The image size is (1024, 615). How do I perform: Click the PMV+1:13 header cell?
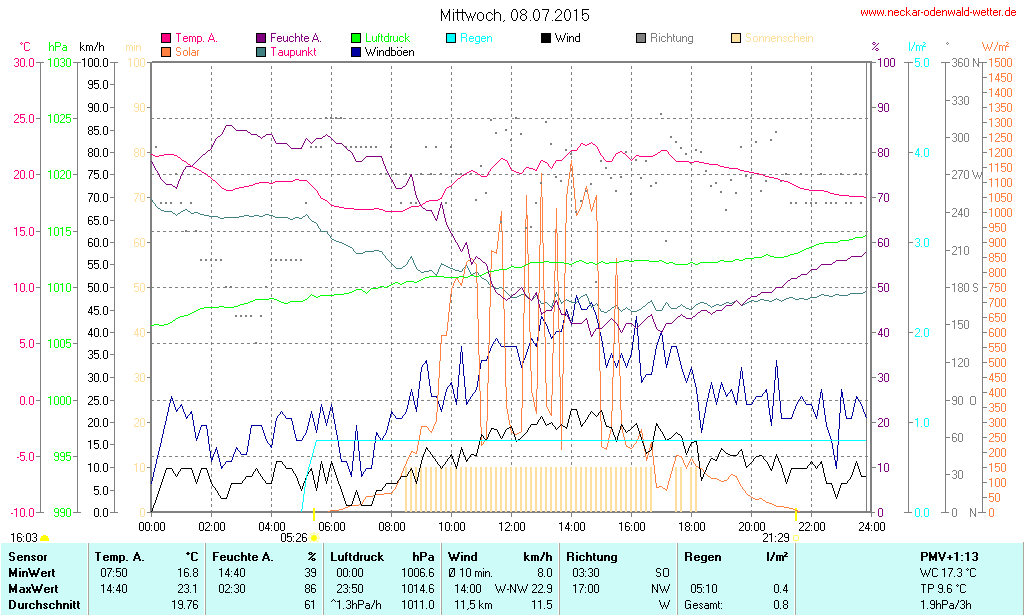pyautogui.click(x=949, y=557)
